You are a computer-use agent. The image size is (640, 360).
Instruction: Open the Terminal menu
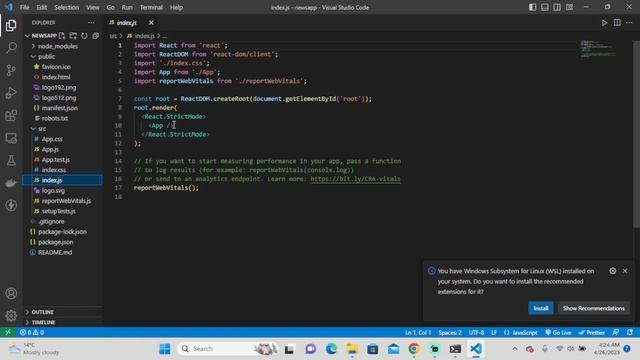(x=151, y=7)
